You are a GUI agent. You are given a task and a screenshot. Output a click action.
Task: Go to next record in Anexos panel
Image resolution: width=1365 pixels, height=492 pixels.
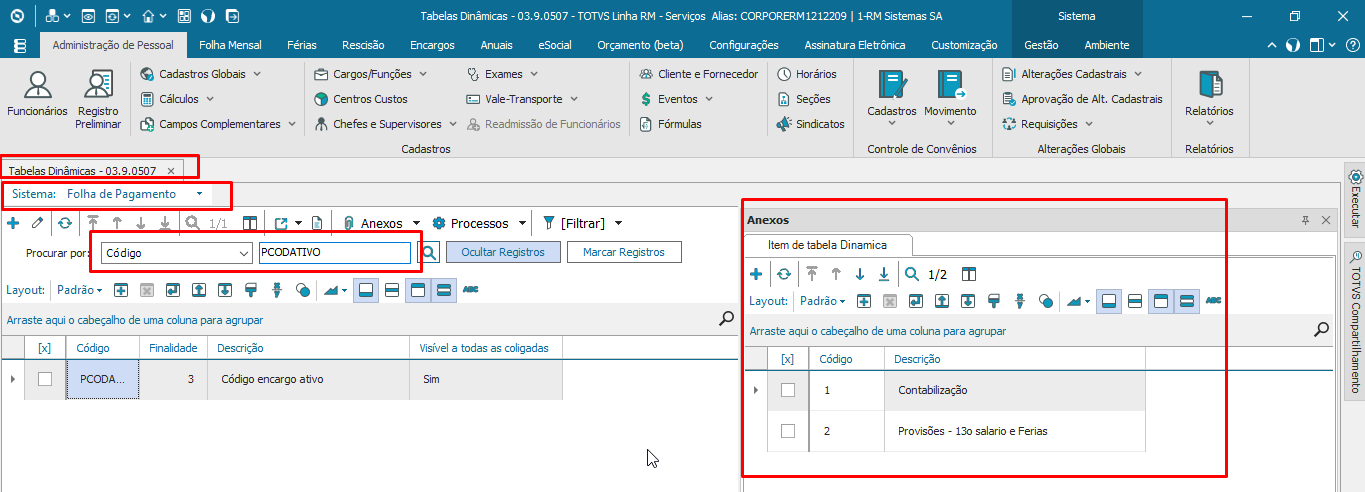click(x=860, y=274)
